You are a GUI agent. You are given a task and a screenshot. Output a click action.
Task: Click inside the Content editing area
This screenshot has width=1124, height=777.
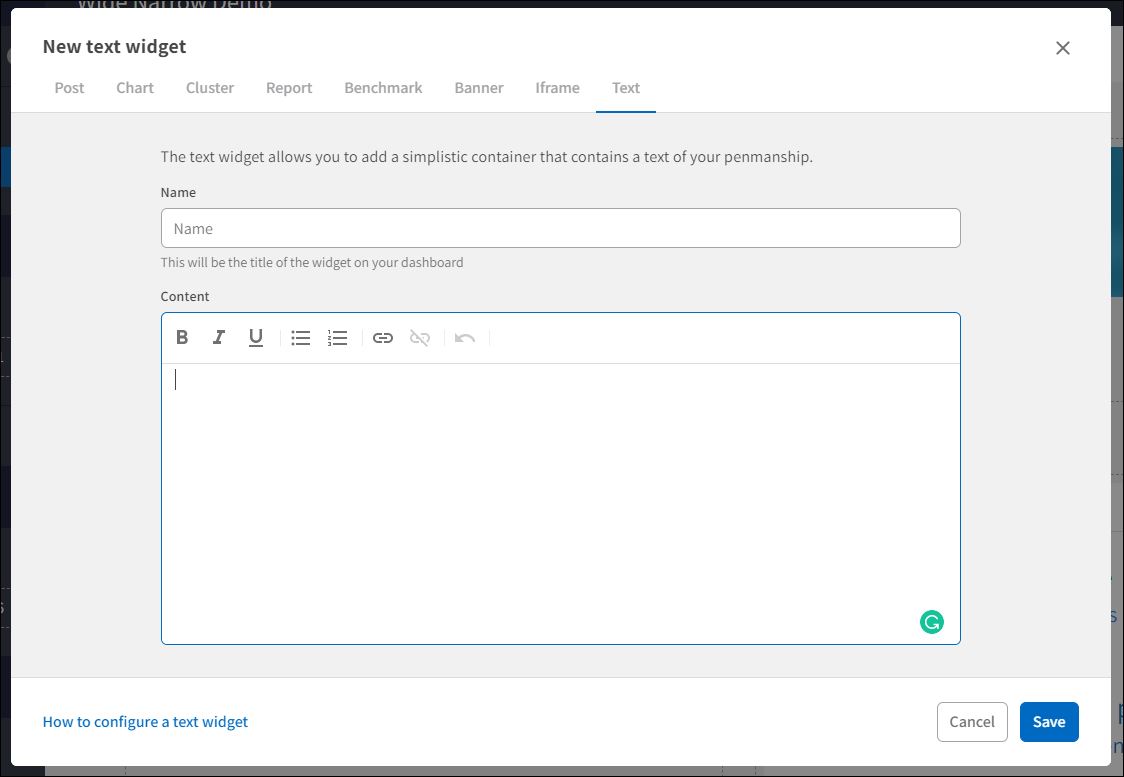pos(560,480)
